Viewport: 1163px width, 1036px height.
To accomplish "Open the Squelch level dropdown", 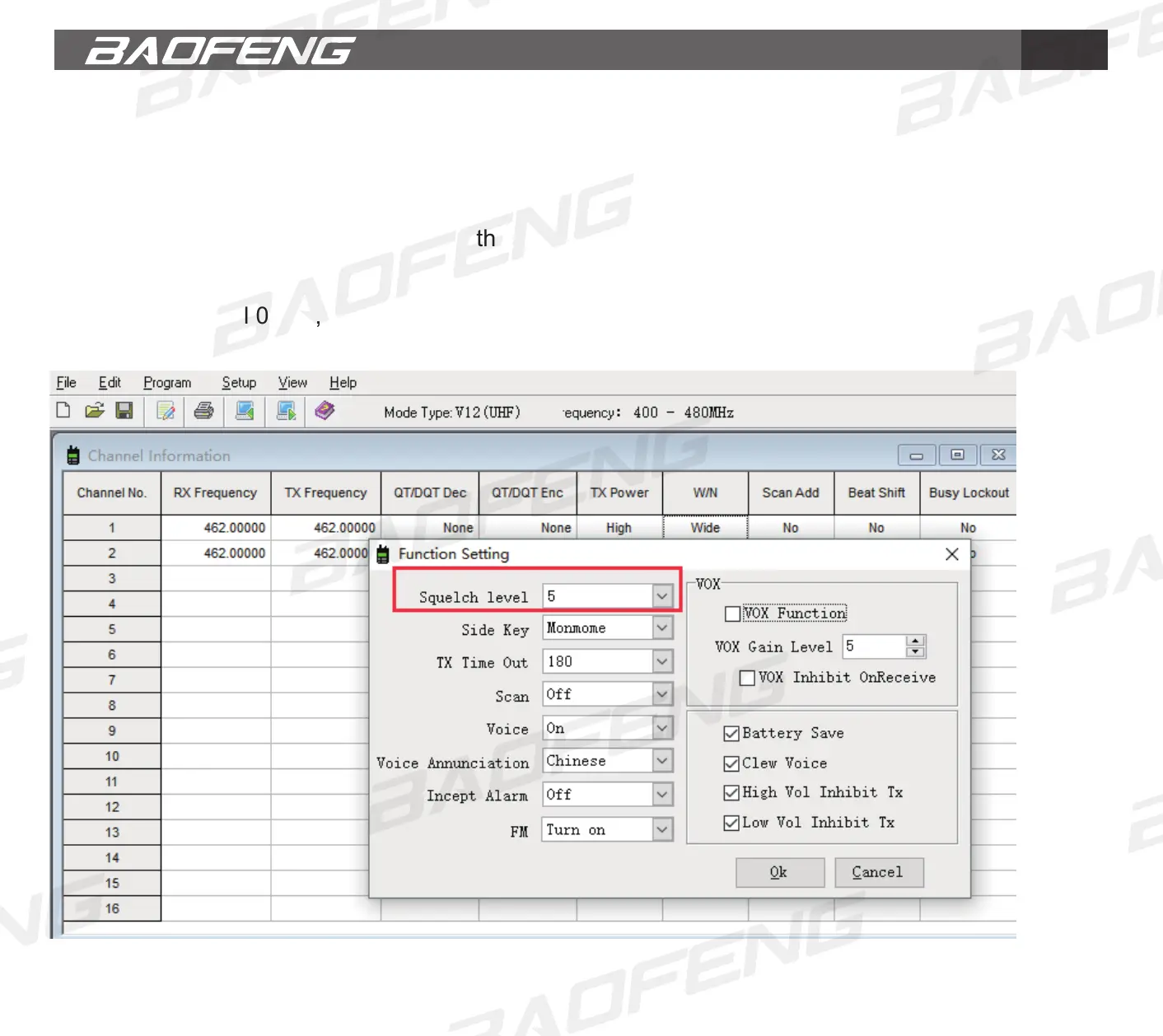I will tap(662, 596).
